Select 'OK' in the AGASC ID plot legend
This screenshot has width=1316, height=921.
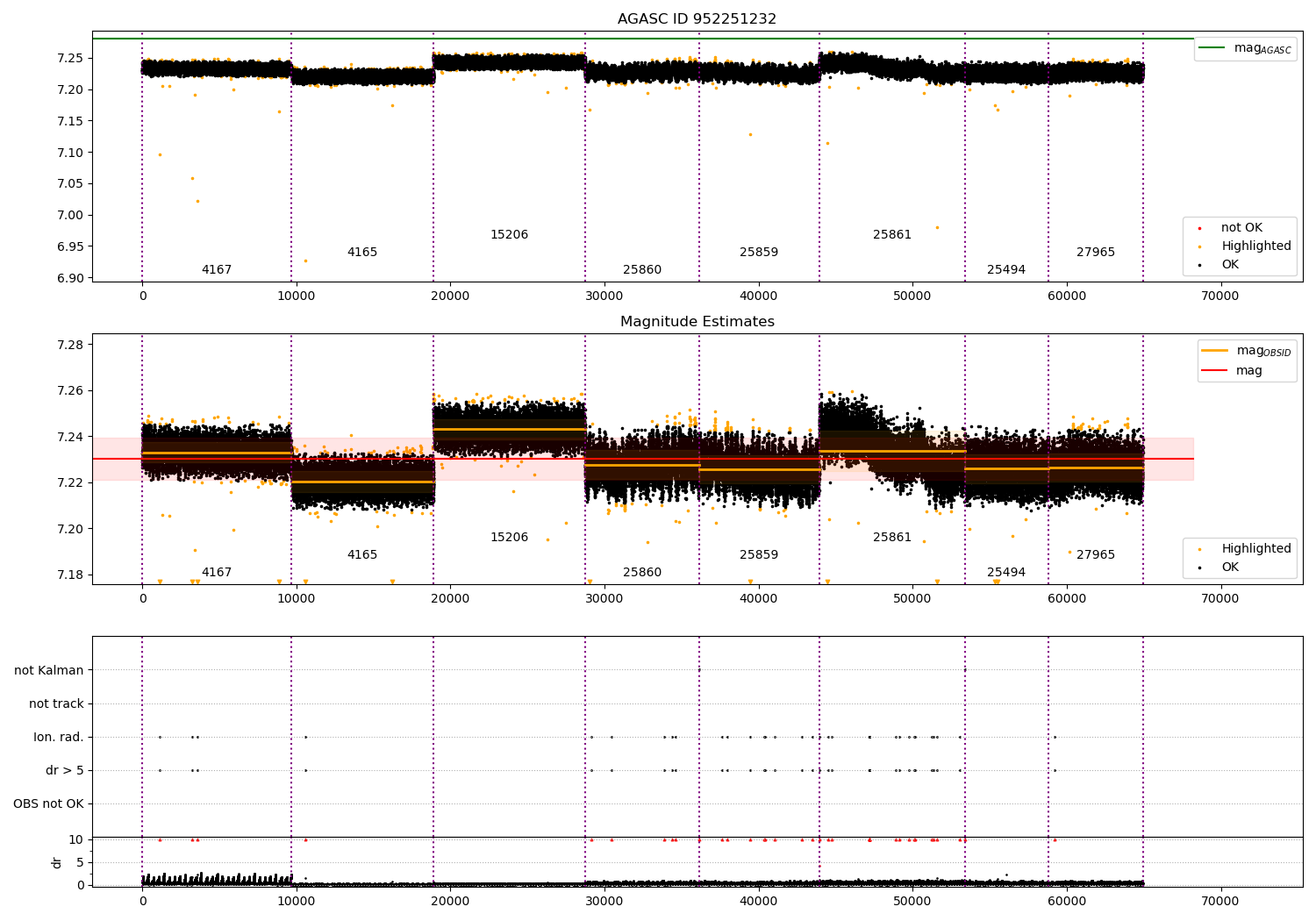coord(1219,265)
